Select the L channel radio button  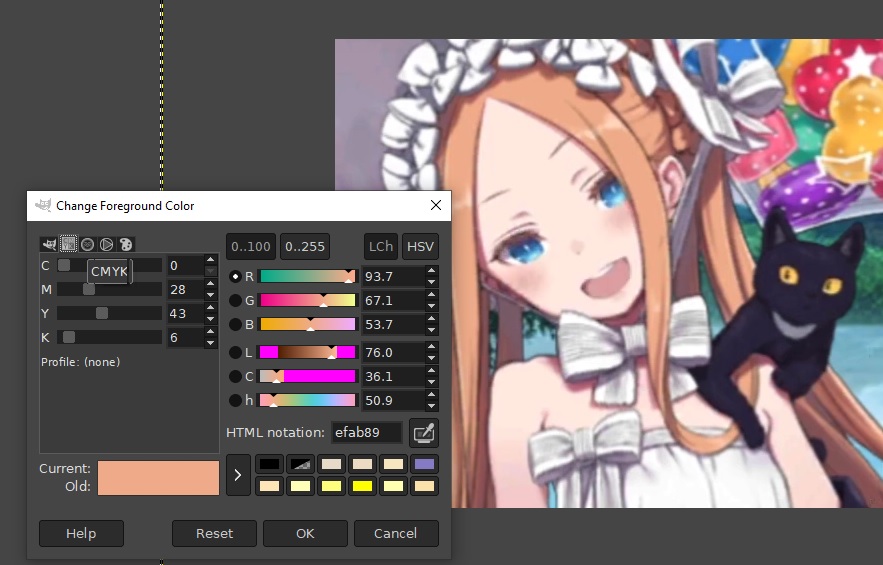(235, 353)
